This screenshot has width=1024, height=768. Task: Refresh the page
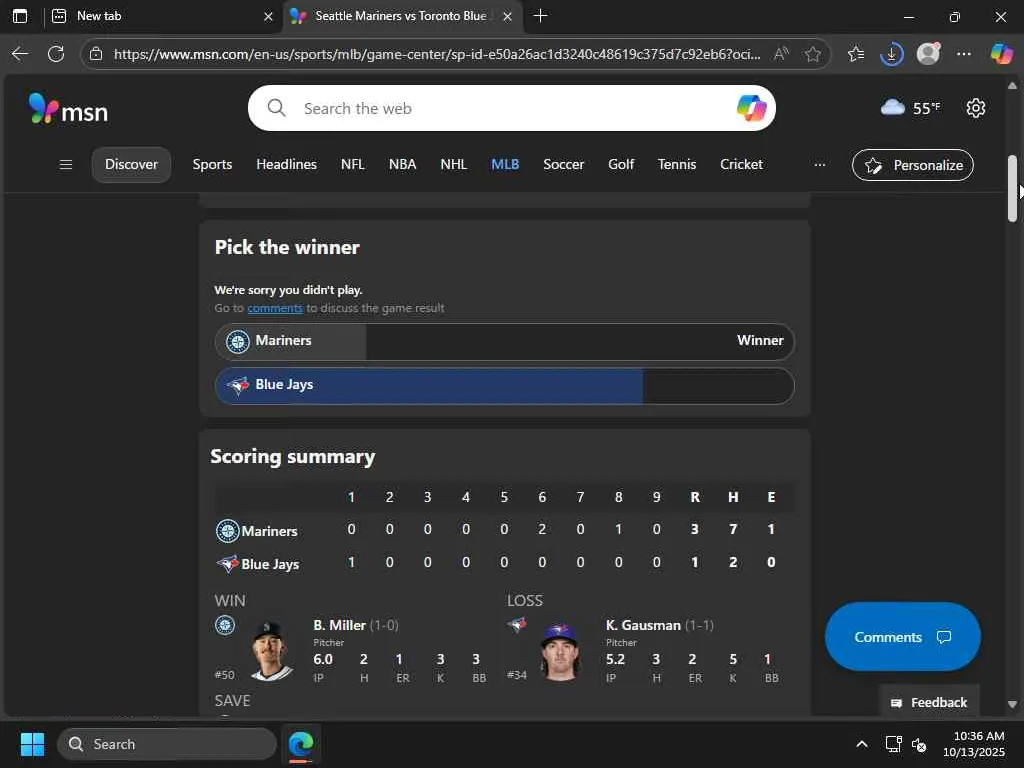(56, 54)
